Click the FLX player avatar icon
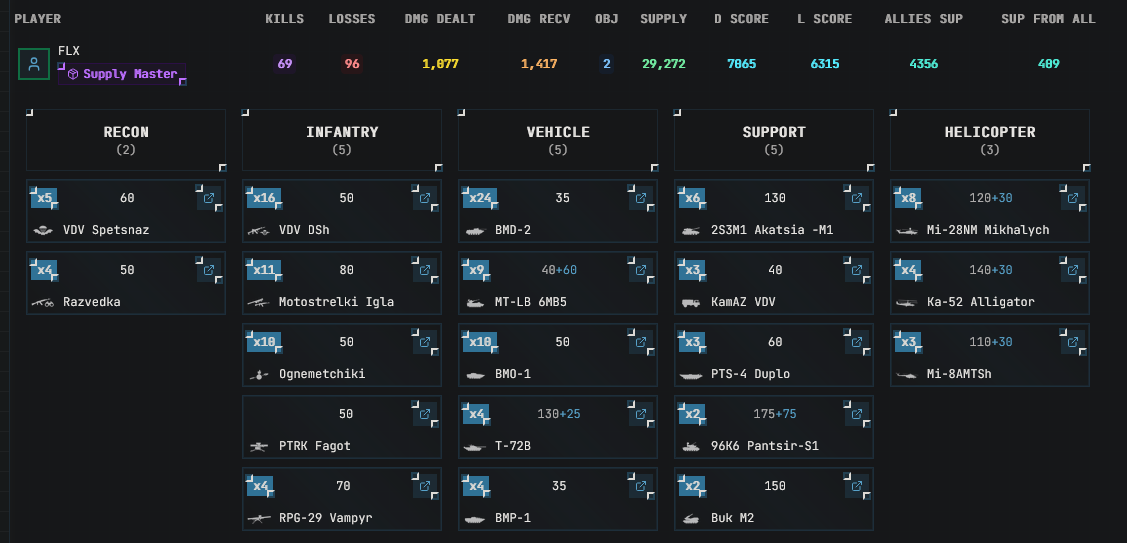The width and height of the screenshot is (1127, 543). pyautogui.click(x=34, y=65)
